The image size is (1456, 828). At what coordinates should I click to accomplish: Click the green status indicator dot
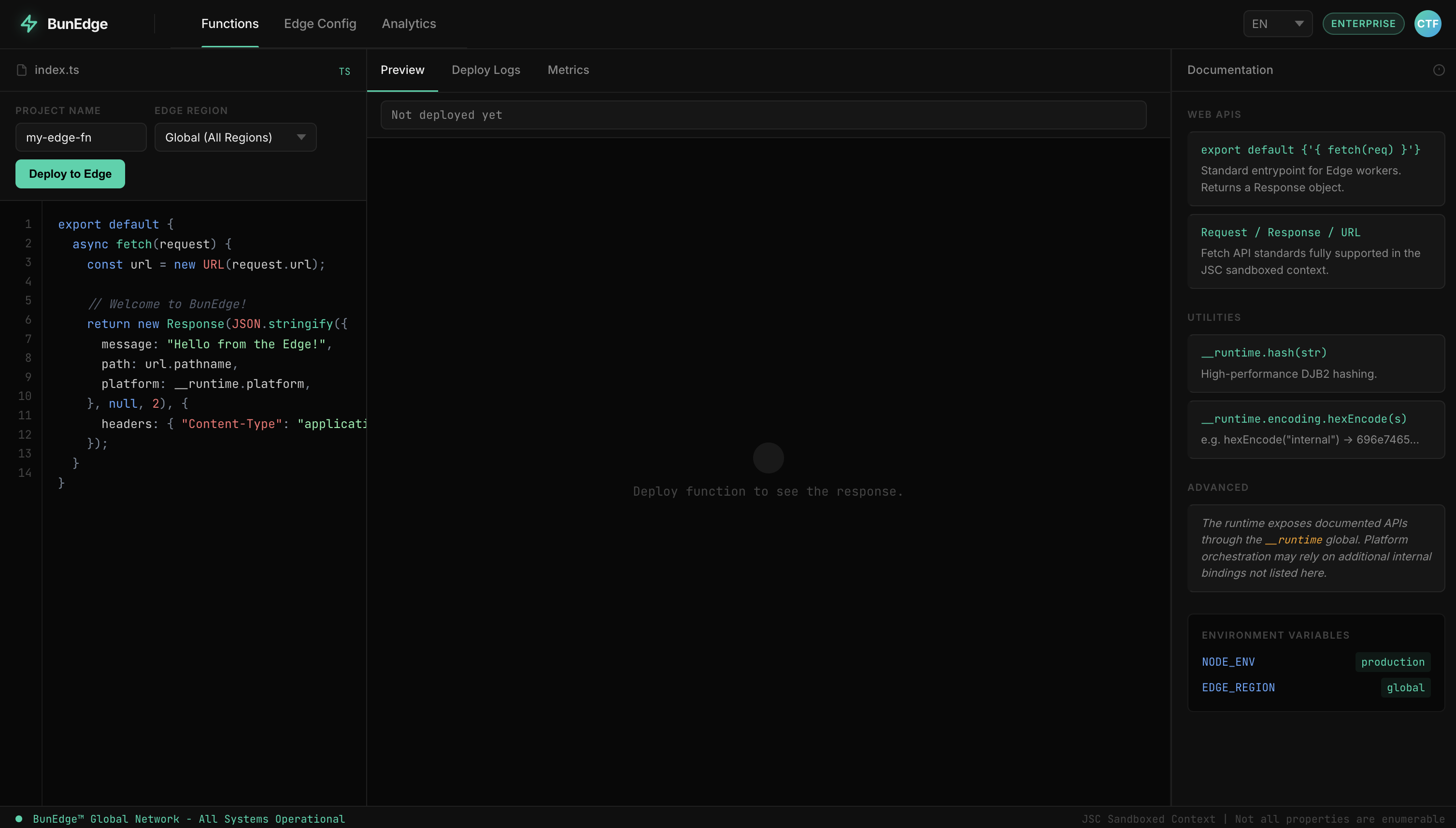click(x=19, y=819)
